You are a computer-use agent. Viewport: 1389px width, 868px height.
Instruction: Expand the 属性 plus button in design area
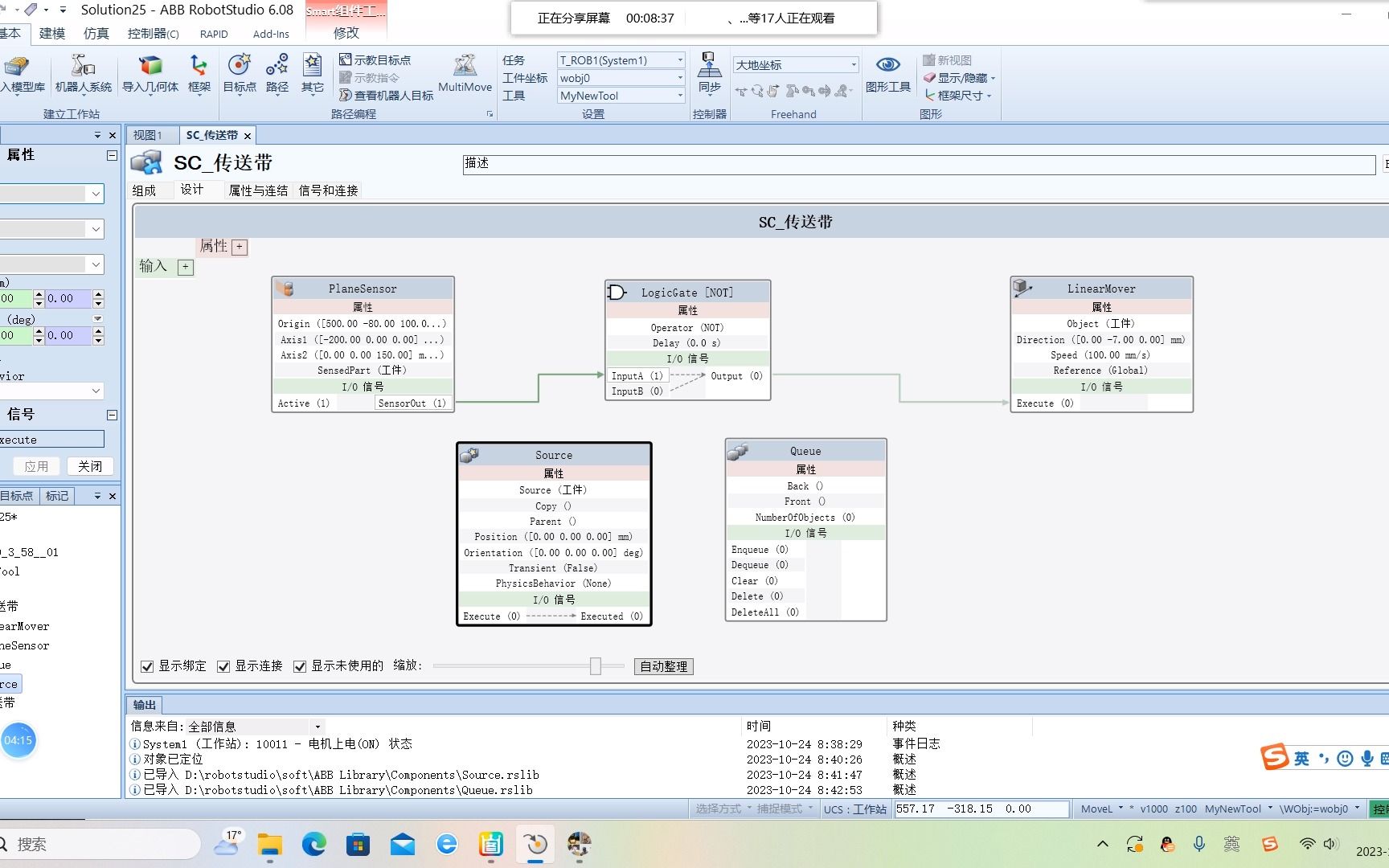point(240,247)
